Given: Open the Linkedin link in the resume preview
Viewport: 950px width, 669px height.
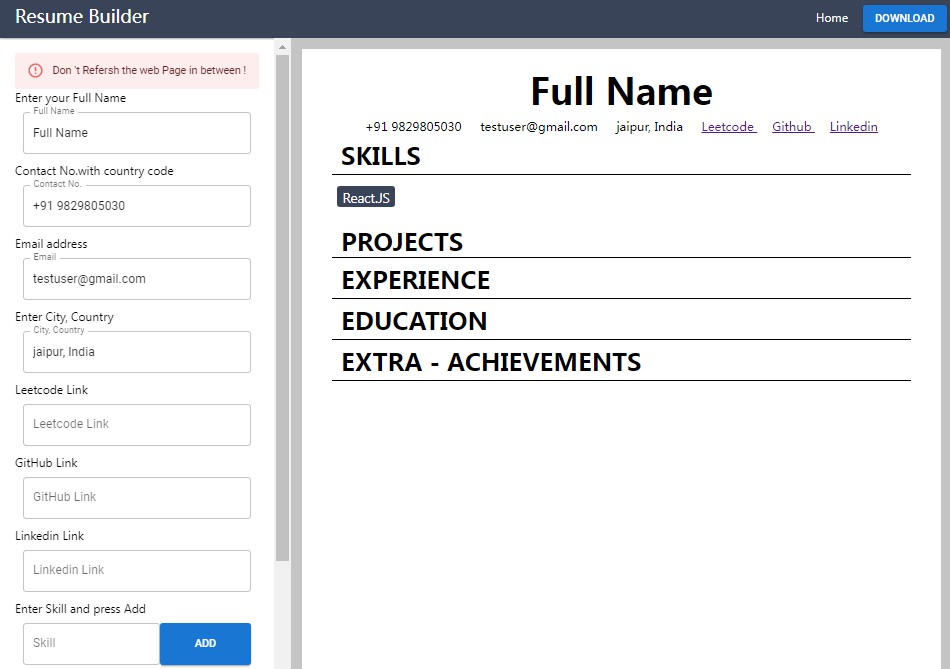Looking at the screenshot, I should pos(853,126).
